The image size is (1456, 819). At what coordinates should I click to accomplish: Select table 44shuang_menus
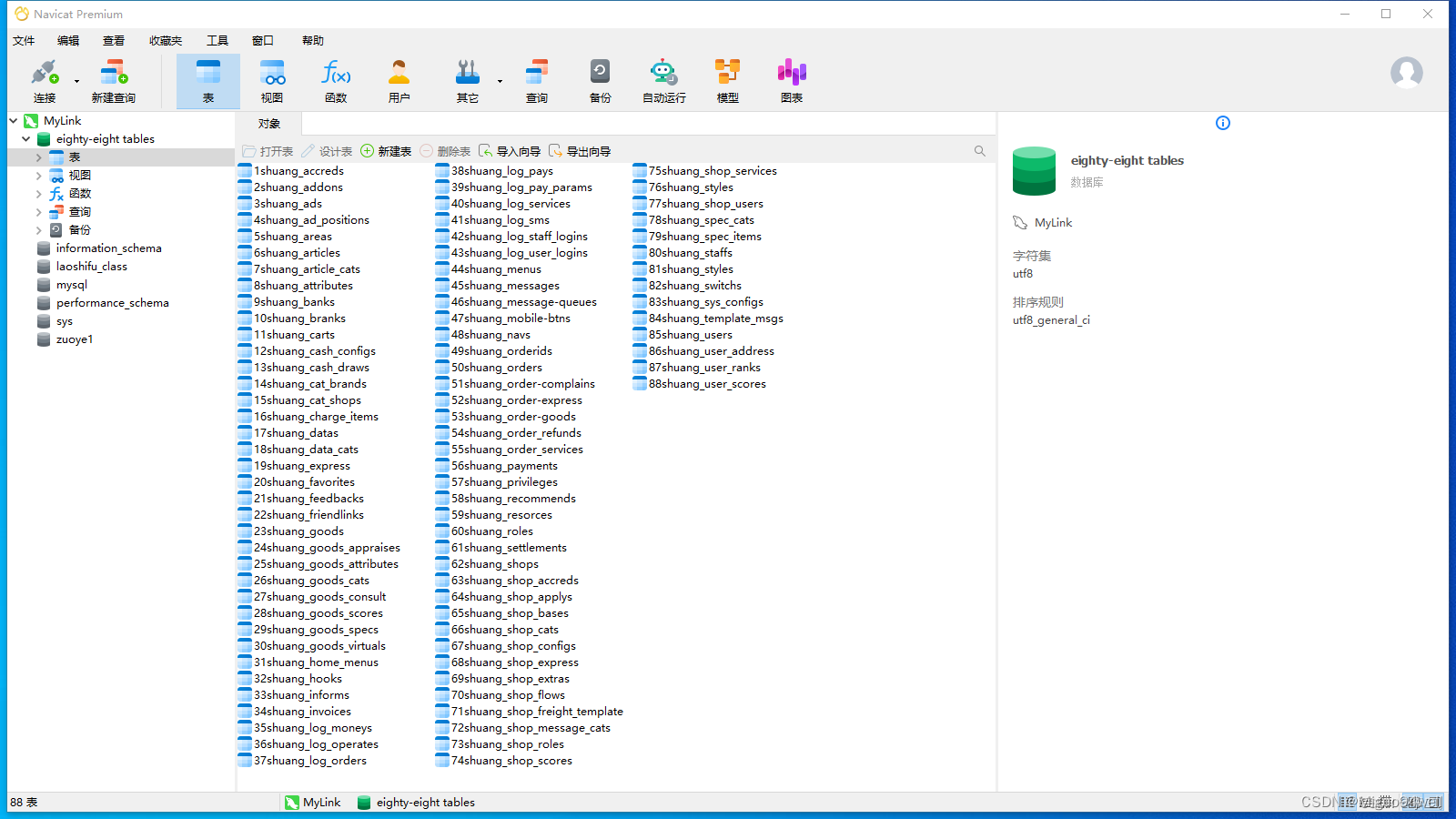point(489,268)
